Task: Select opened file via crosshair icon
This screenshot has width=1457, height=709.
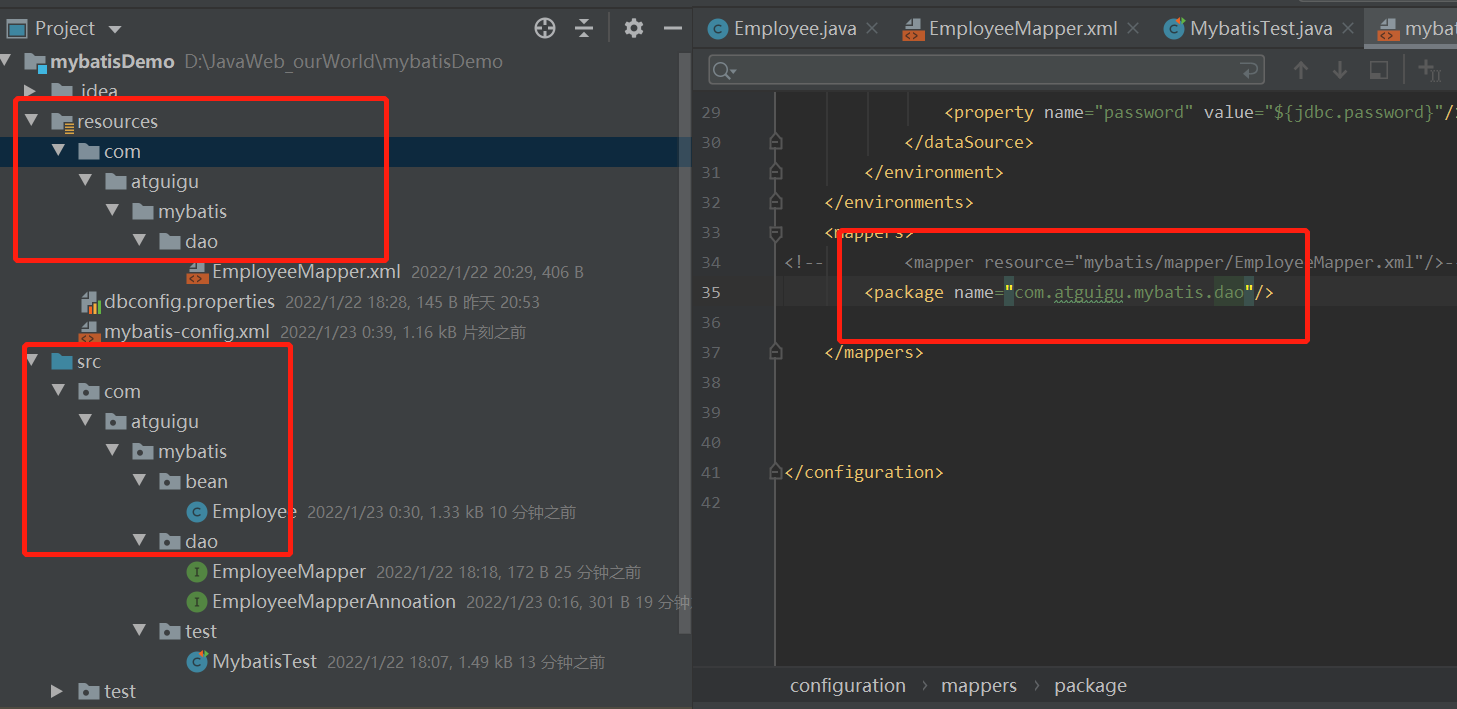Action: 545,28
